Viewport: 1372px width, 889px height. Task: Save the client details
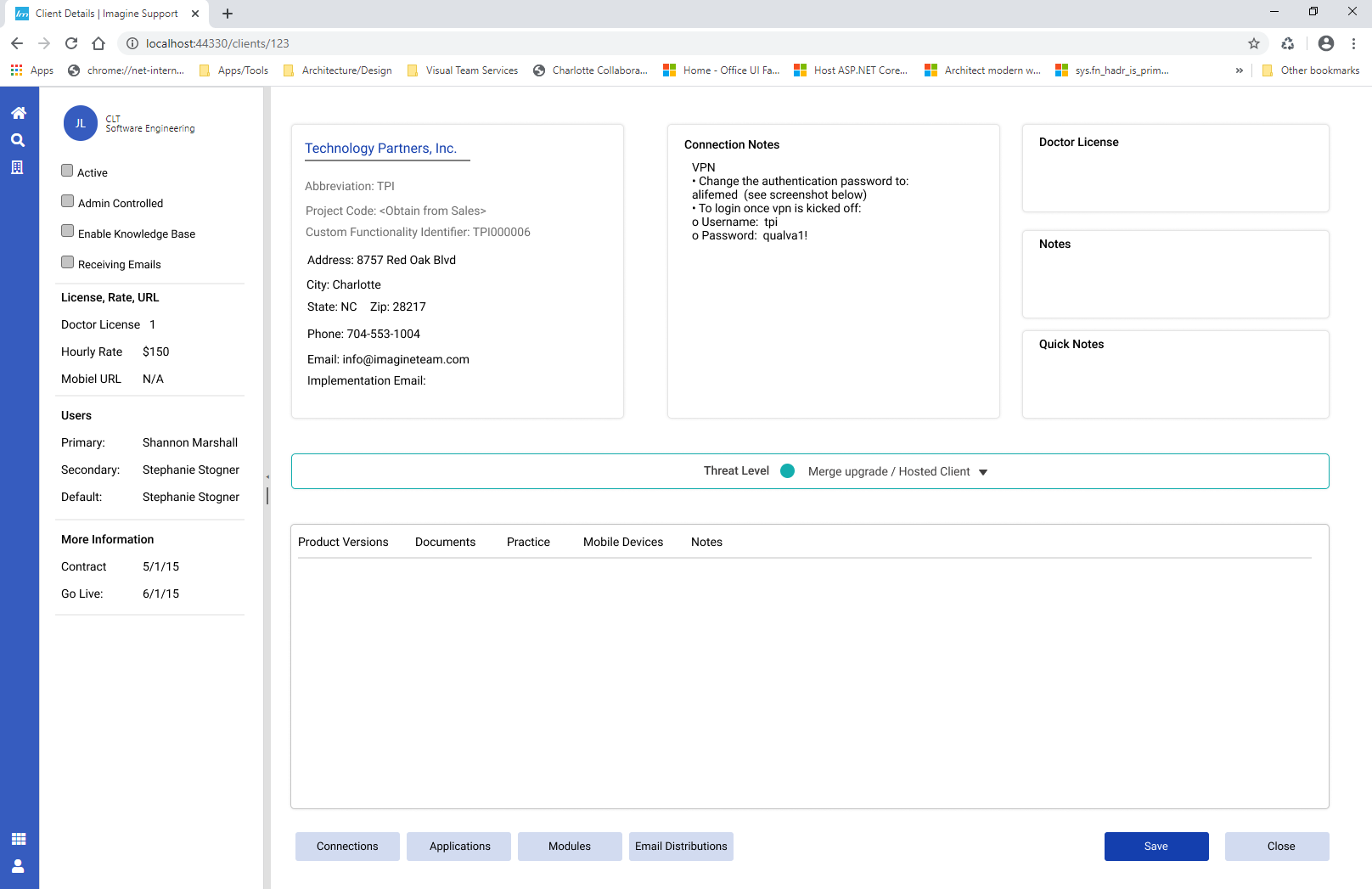[x=1156, y=847]
